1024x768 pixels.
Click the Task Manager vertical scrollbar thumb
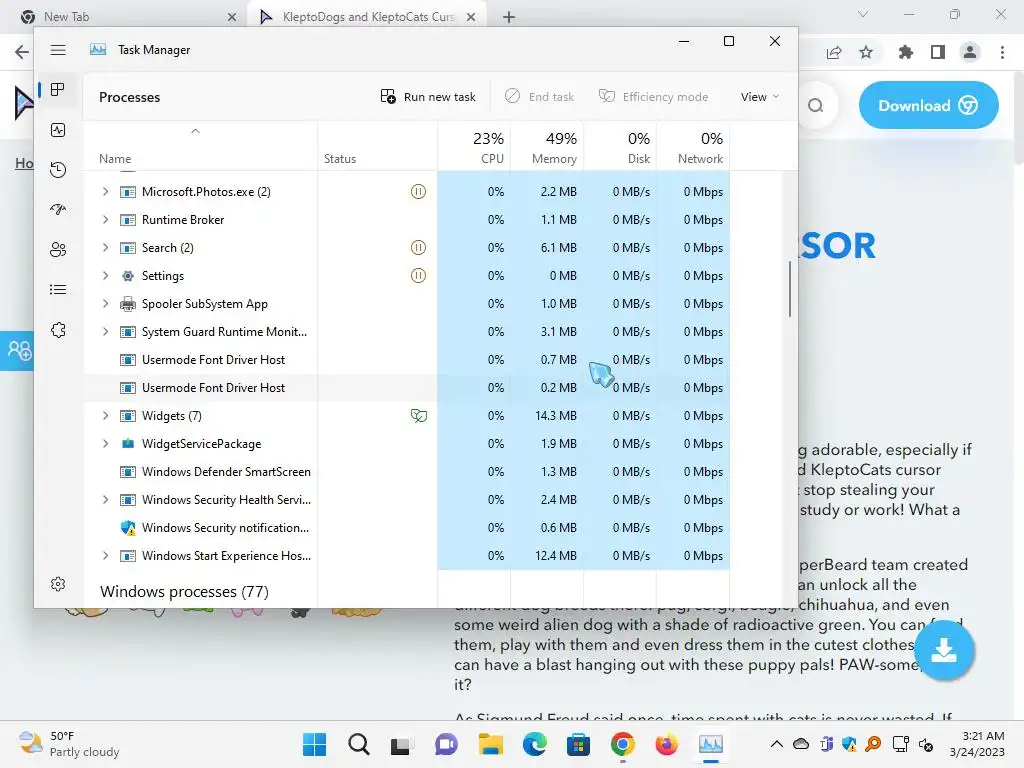coord(790,289)
